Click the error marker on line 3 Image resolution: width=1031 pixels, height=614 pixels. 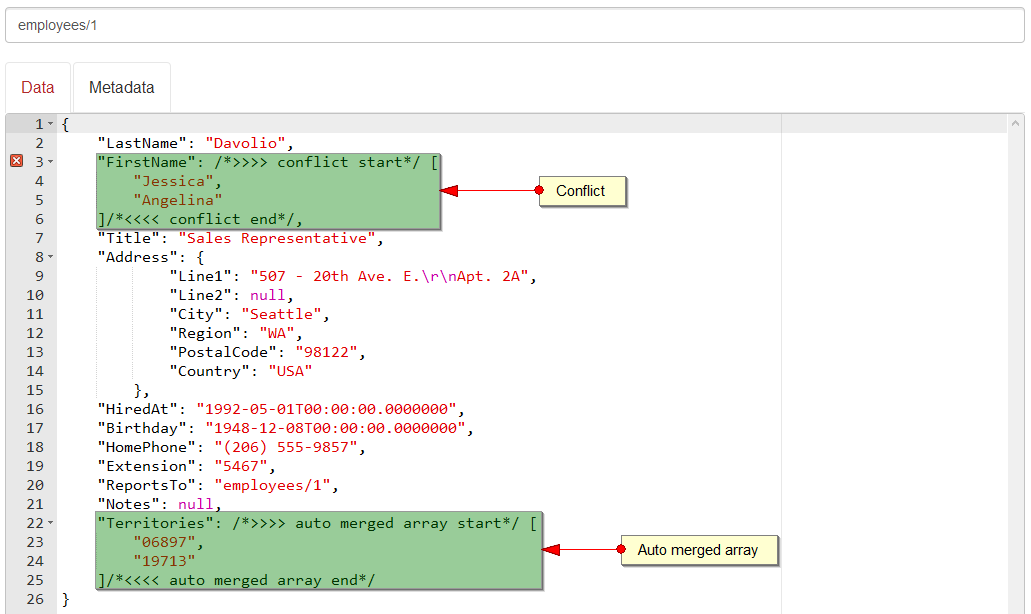click(17, 161)
